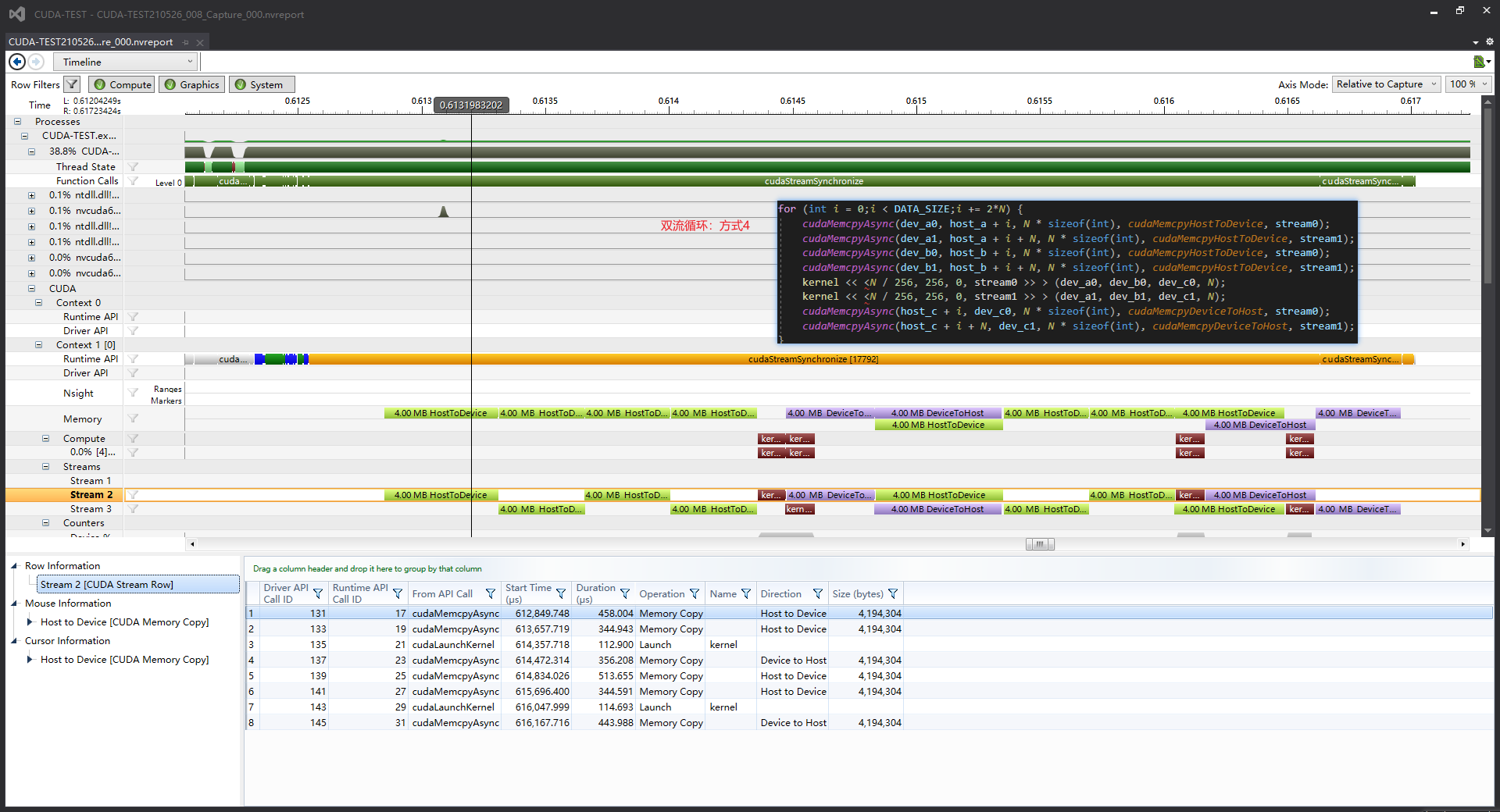Click the Memory row filter funnel
This screenshot has width=1500, height=812.
[134, 419]
